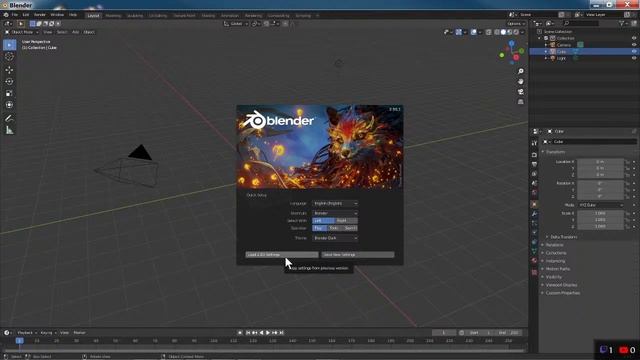Click the zoom view magnifier icon
Viewport: 640px width, 360px height.
coord(520,71)
